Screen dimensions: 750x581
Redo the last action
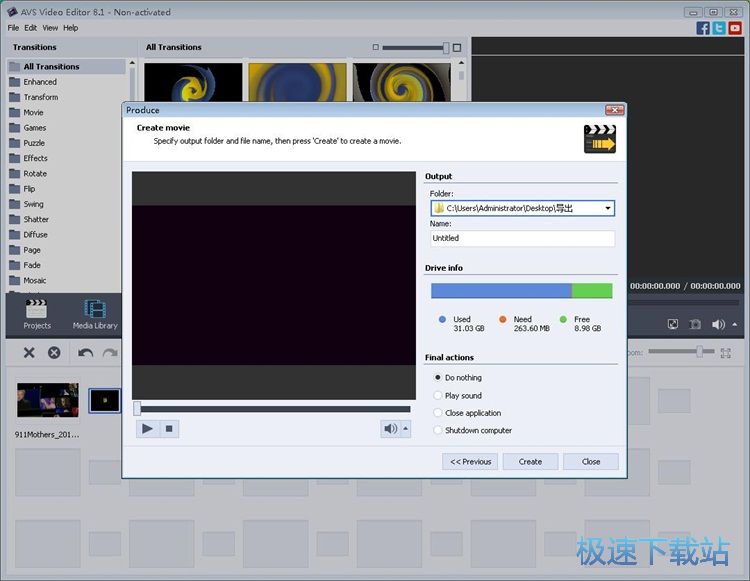click(x=110, y=353)
